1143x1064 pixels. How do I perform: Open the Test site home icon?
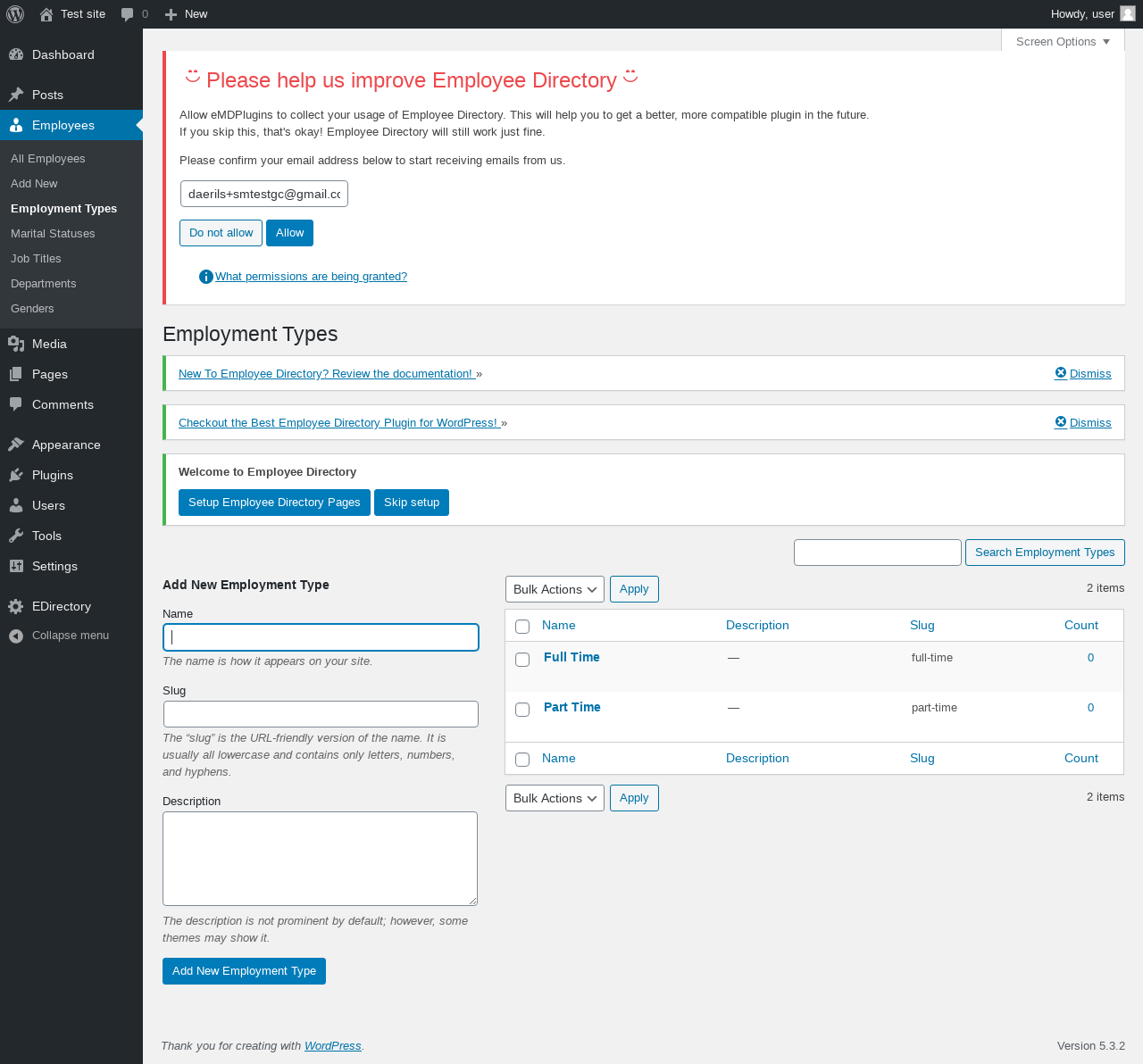click(x=46, y=14)
